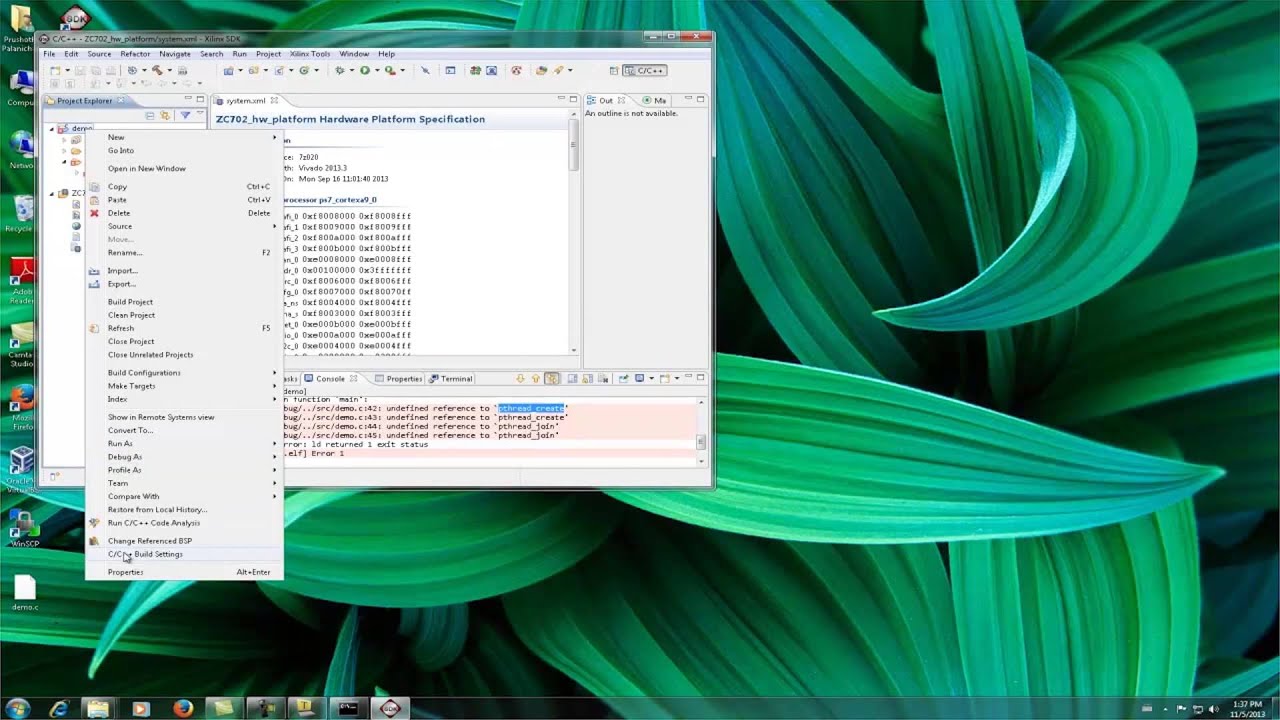1280x720 pixels.
Task: Click the Save All toolbar icon
Action: click(x=96, y=71)
